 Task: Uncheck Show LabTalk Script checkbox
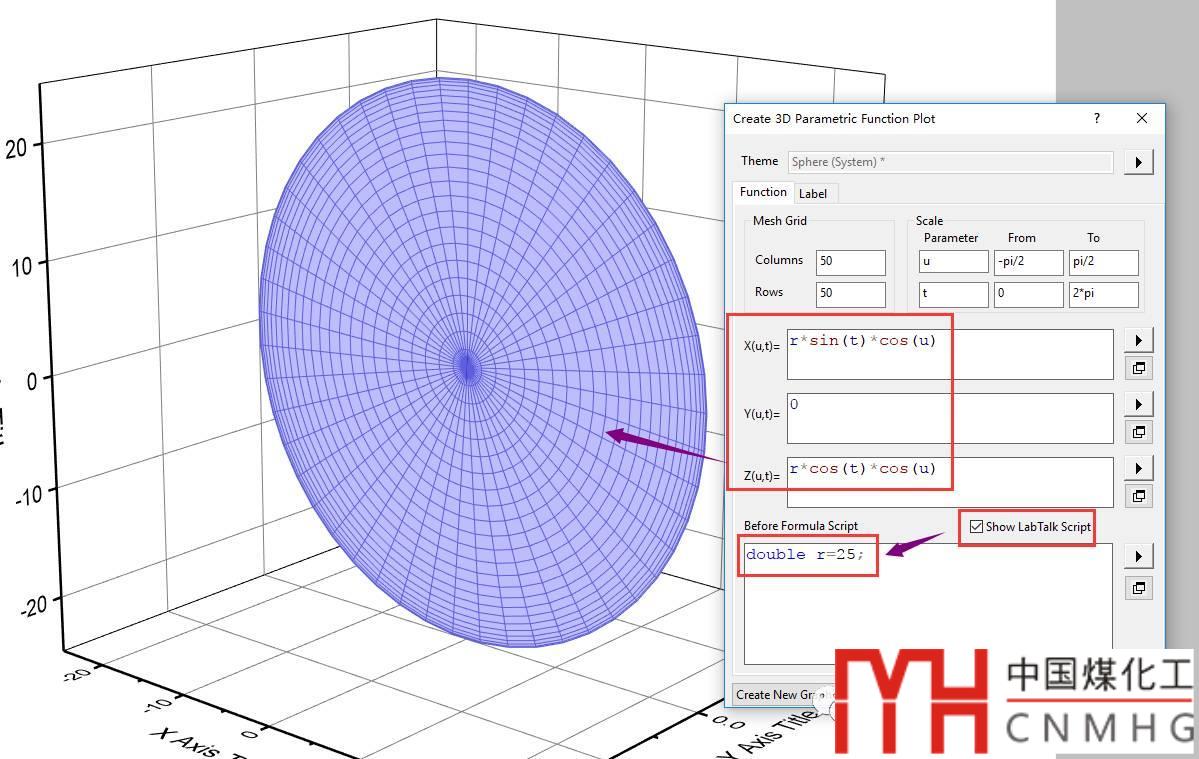click(976, 527)
